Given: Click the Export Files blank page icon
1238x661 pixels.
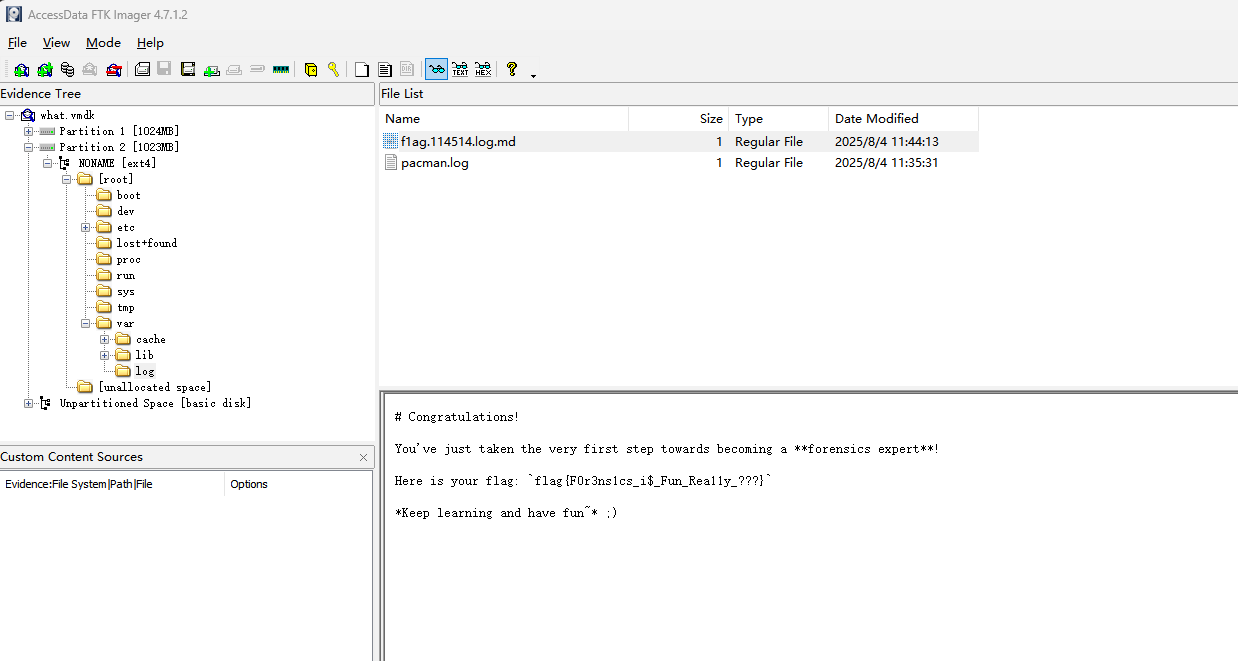Looking at the screenshot, I should (x=362, y=69).
